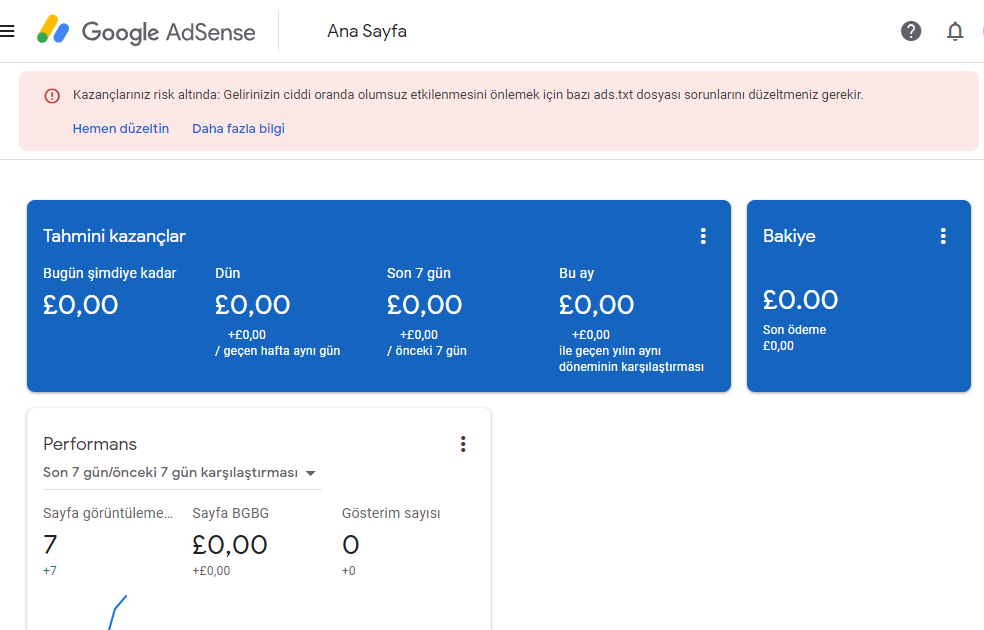Click Hemen düzeltin link

pos(120,129)
